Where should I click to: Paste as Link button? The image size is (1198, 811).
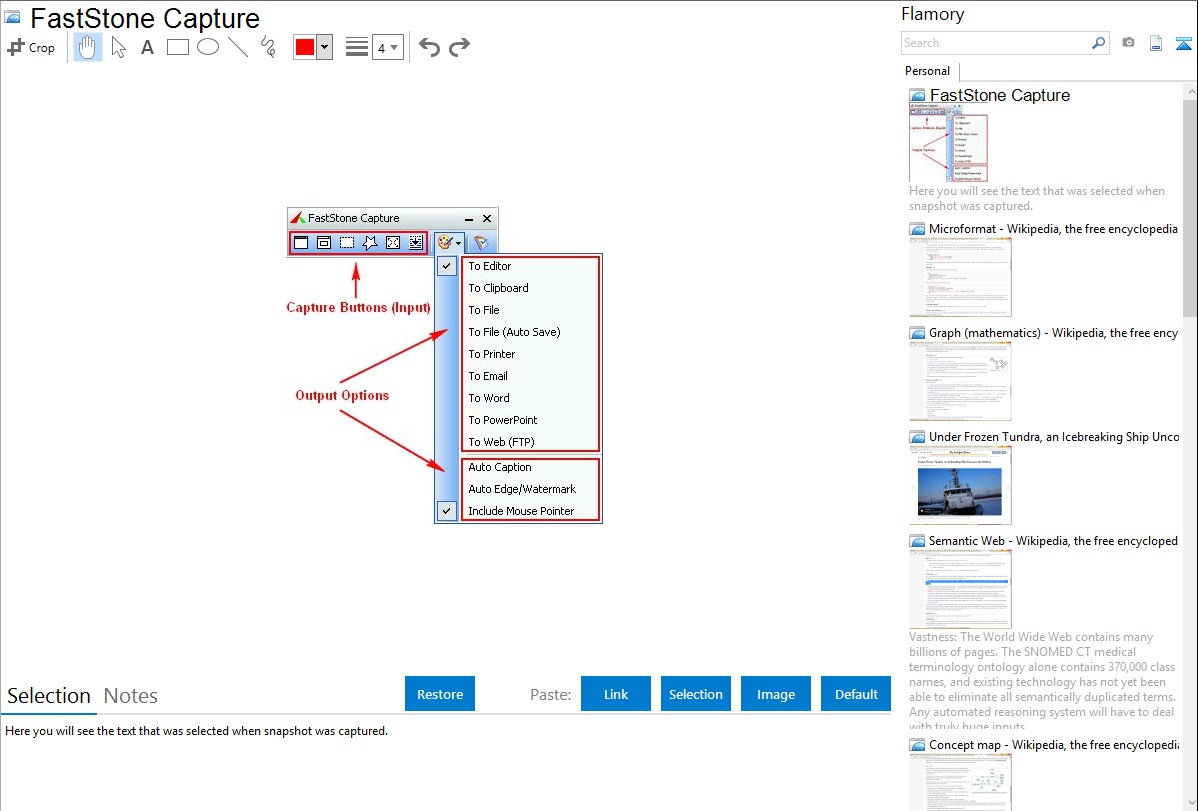(x=616, y=694)
